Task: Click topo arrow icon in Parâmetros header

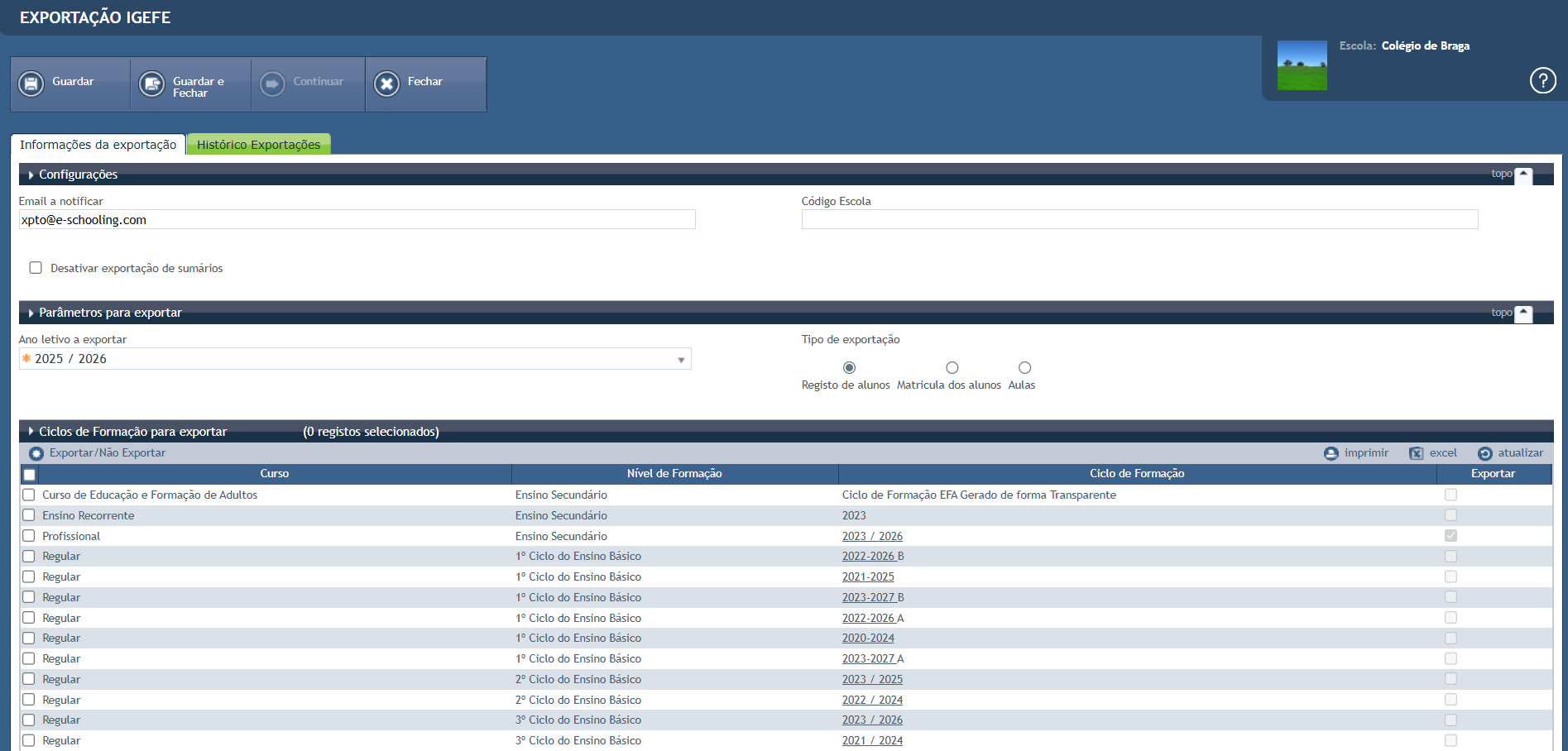Action: coord(1523,314)
